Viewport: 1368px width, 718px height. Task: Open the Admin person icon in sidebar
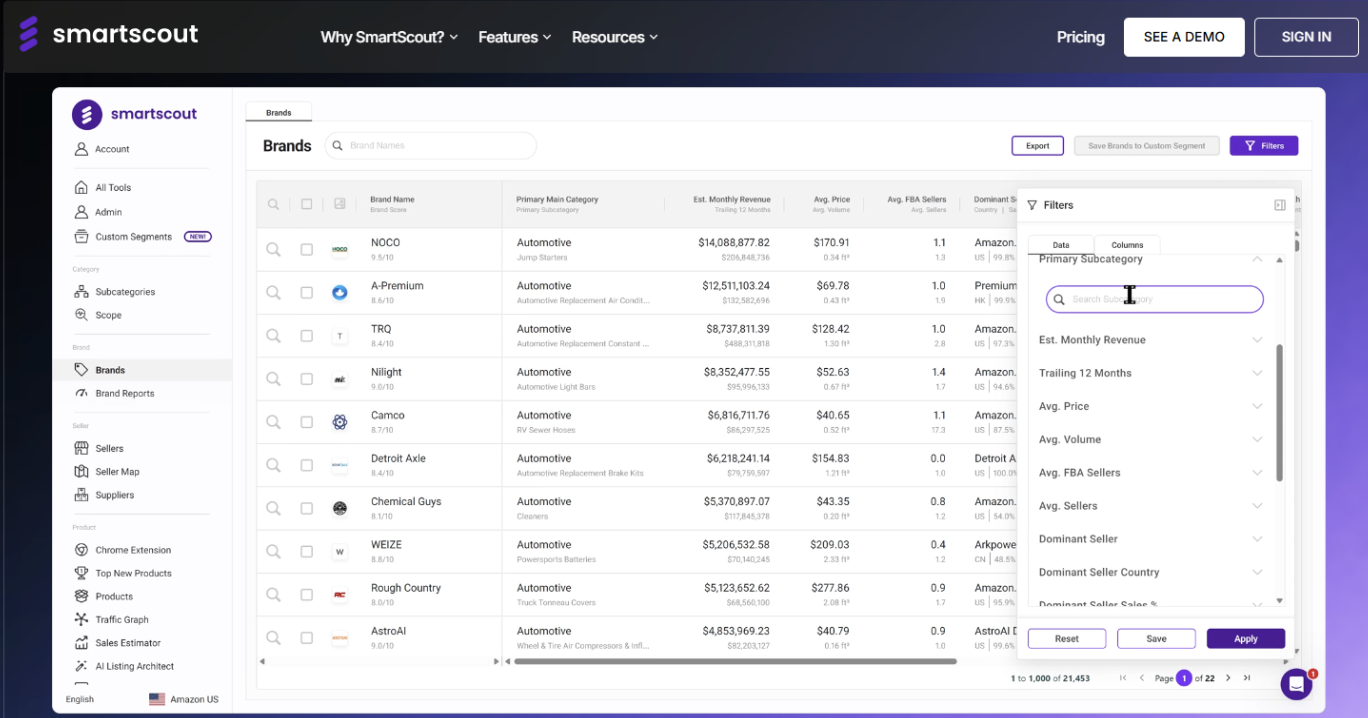82,212
